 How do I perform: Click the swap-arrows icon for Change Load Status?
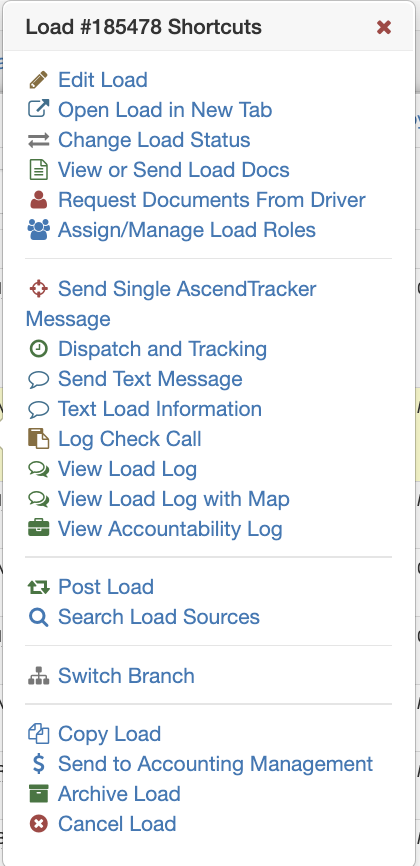tap(38, 140)
